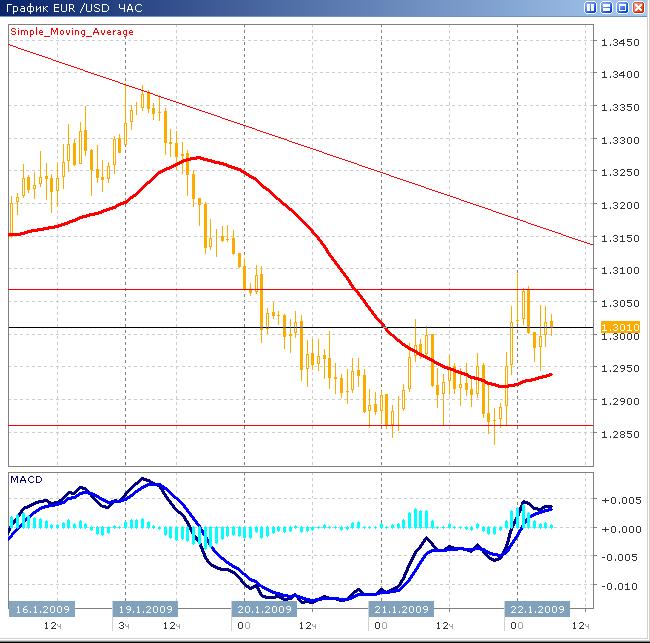
Task: Click the vertical split icon in title bar
Action: 592,8
